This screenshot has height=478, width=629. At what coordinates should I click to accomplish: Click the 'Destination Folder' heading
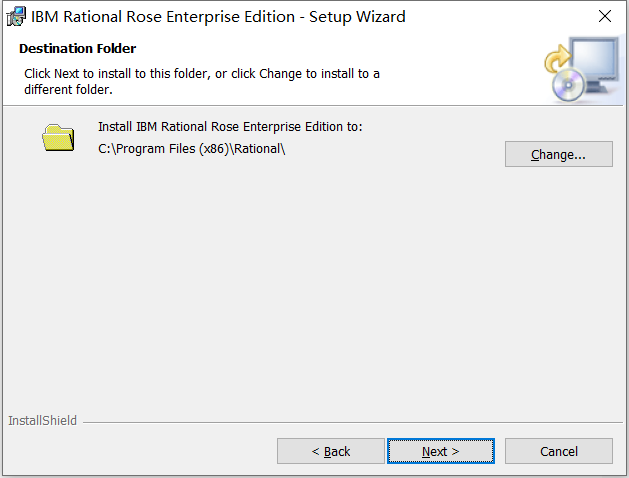tap(77, 49)
